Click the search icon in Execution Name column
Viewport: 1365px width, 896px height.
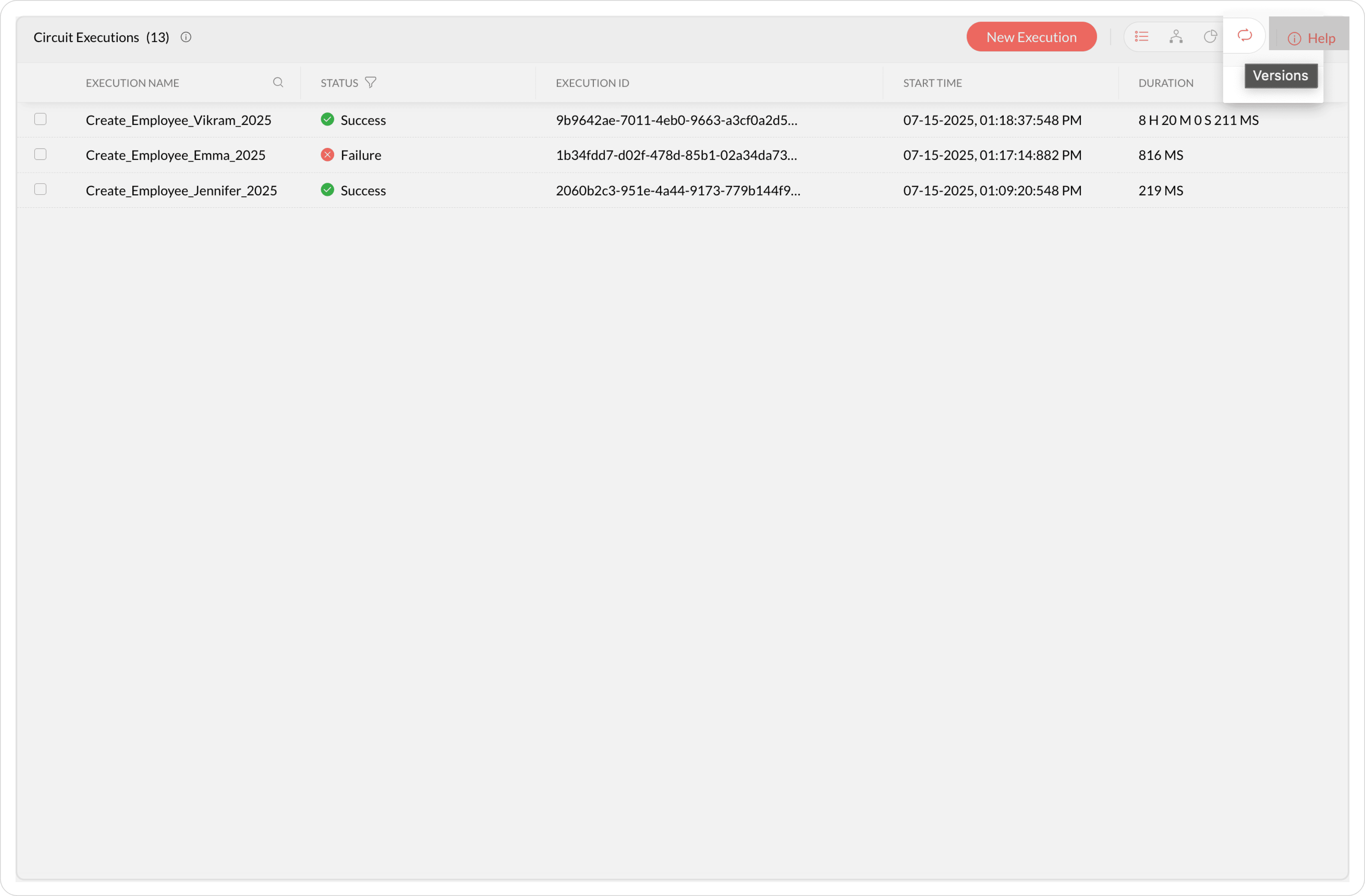pos(278,82)
